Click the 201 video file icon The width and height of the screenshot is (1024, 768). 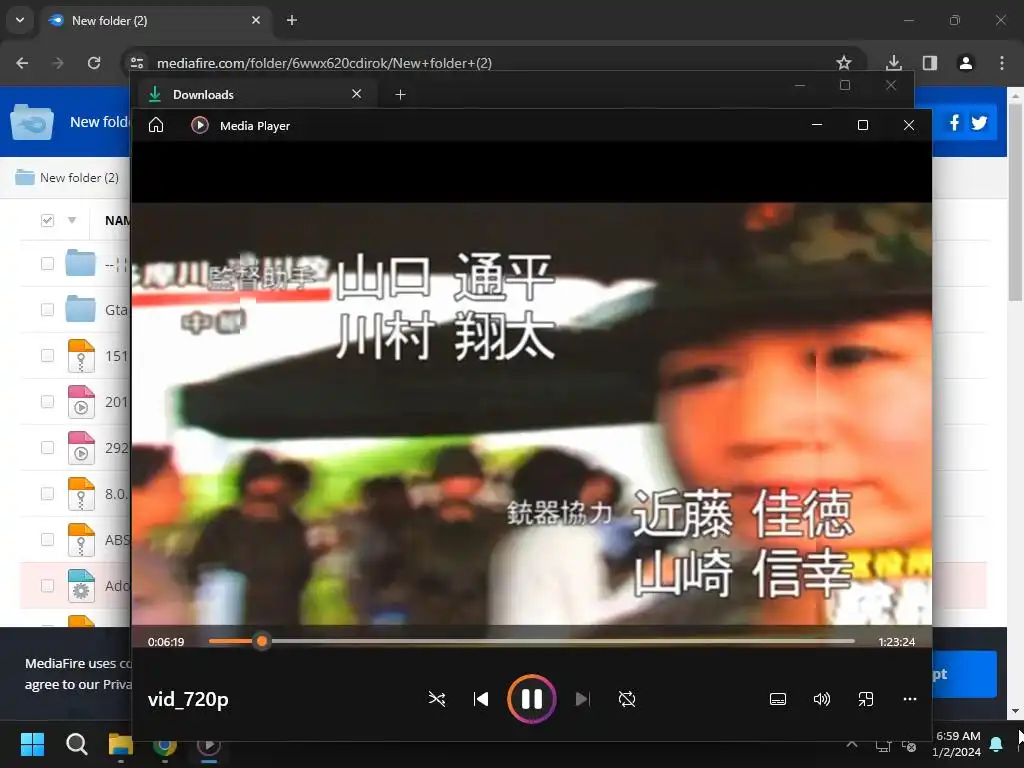81,402
